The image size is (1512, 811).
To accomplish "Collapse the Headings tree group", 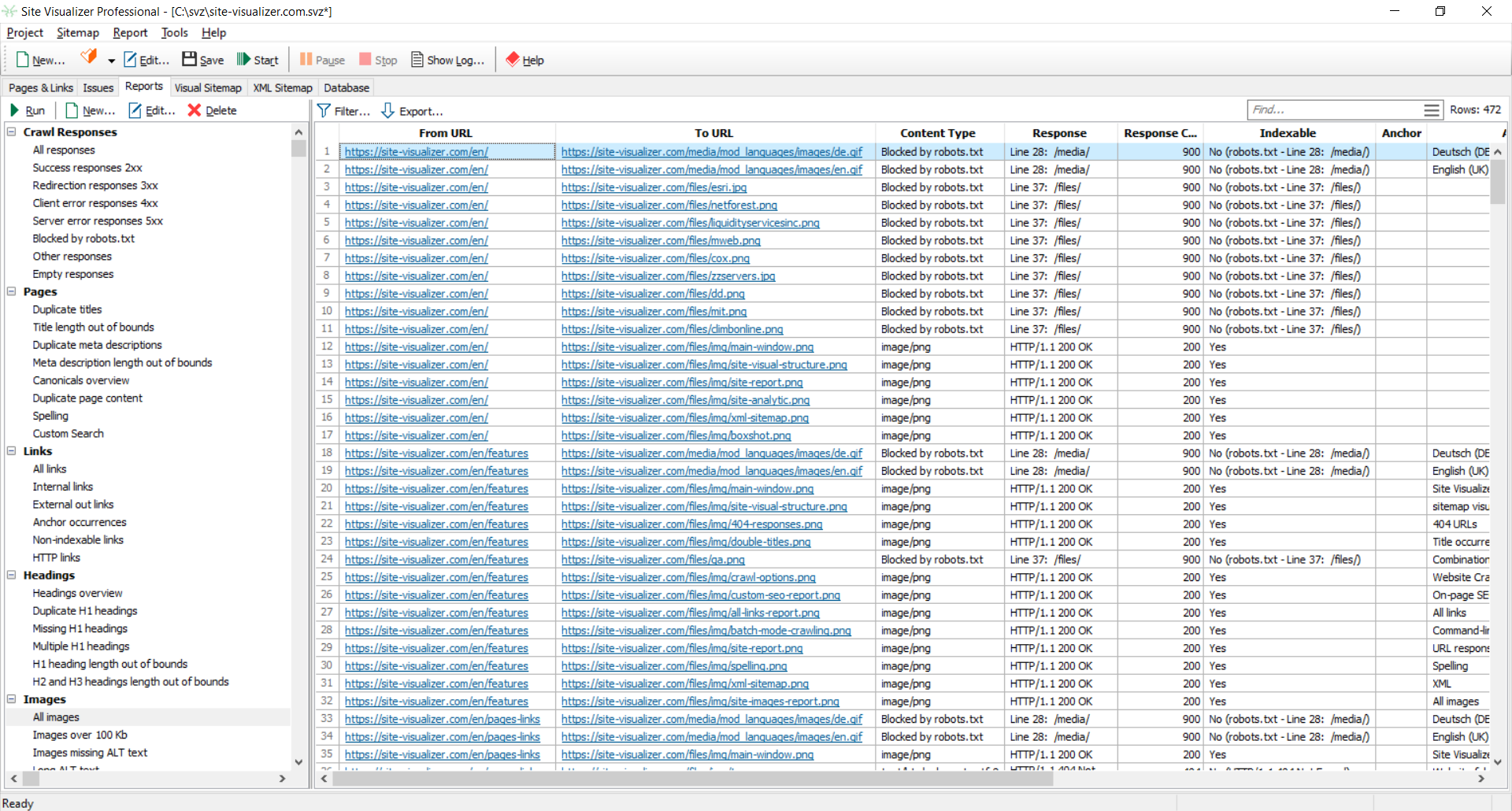I will click(12, 576).
